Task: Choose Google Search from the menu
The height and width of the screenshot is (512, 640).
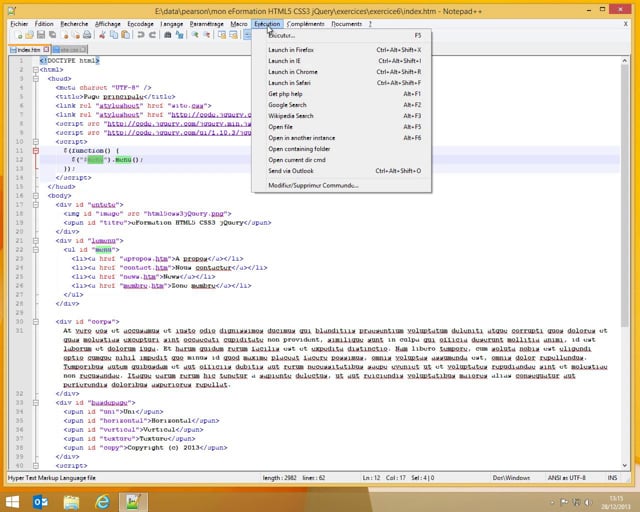Action: [x=342, y=105]
